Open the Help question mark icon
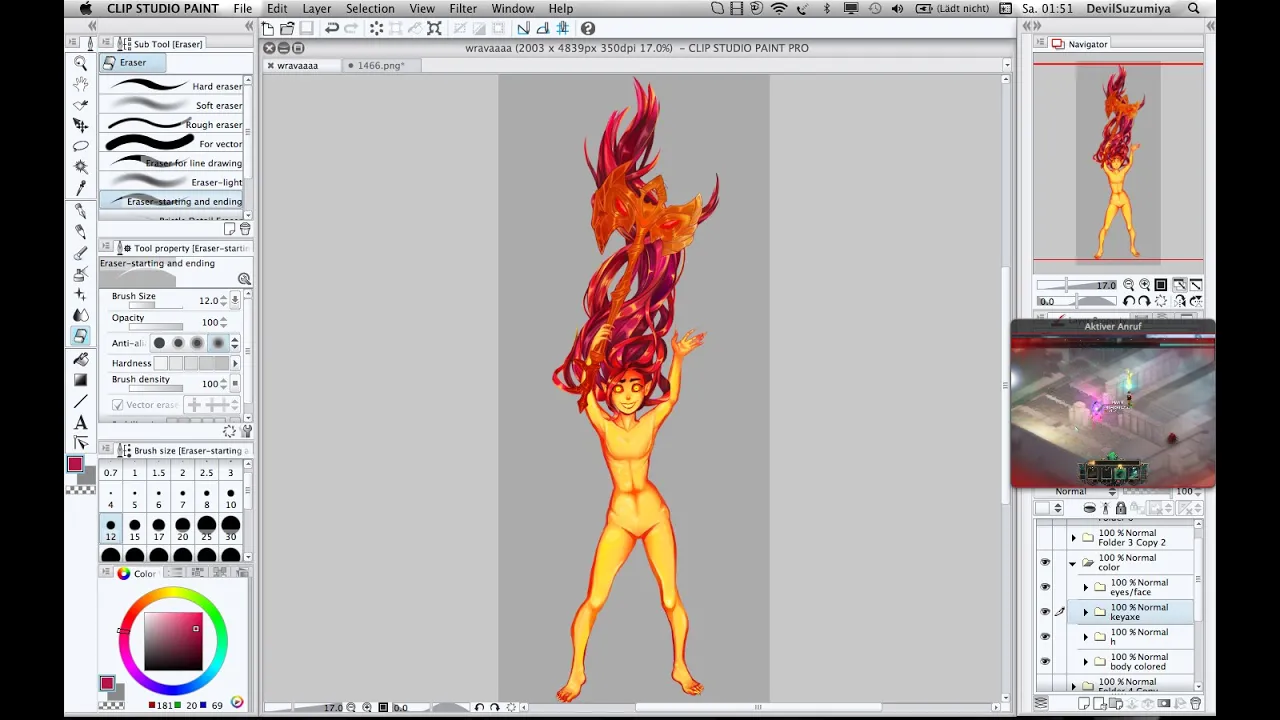 (x=588, y=28)
